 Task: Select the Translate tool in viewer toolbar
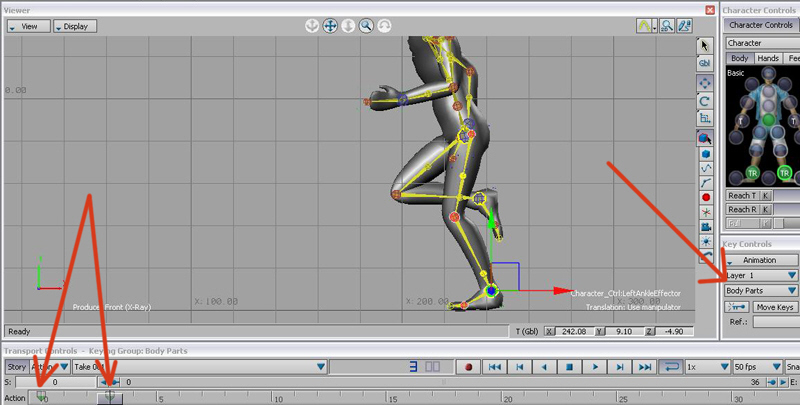[x=705, y=82]
